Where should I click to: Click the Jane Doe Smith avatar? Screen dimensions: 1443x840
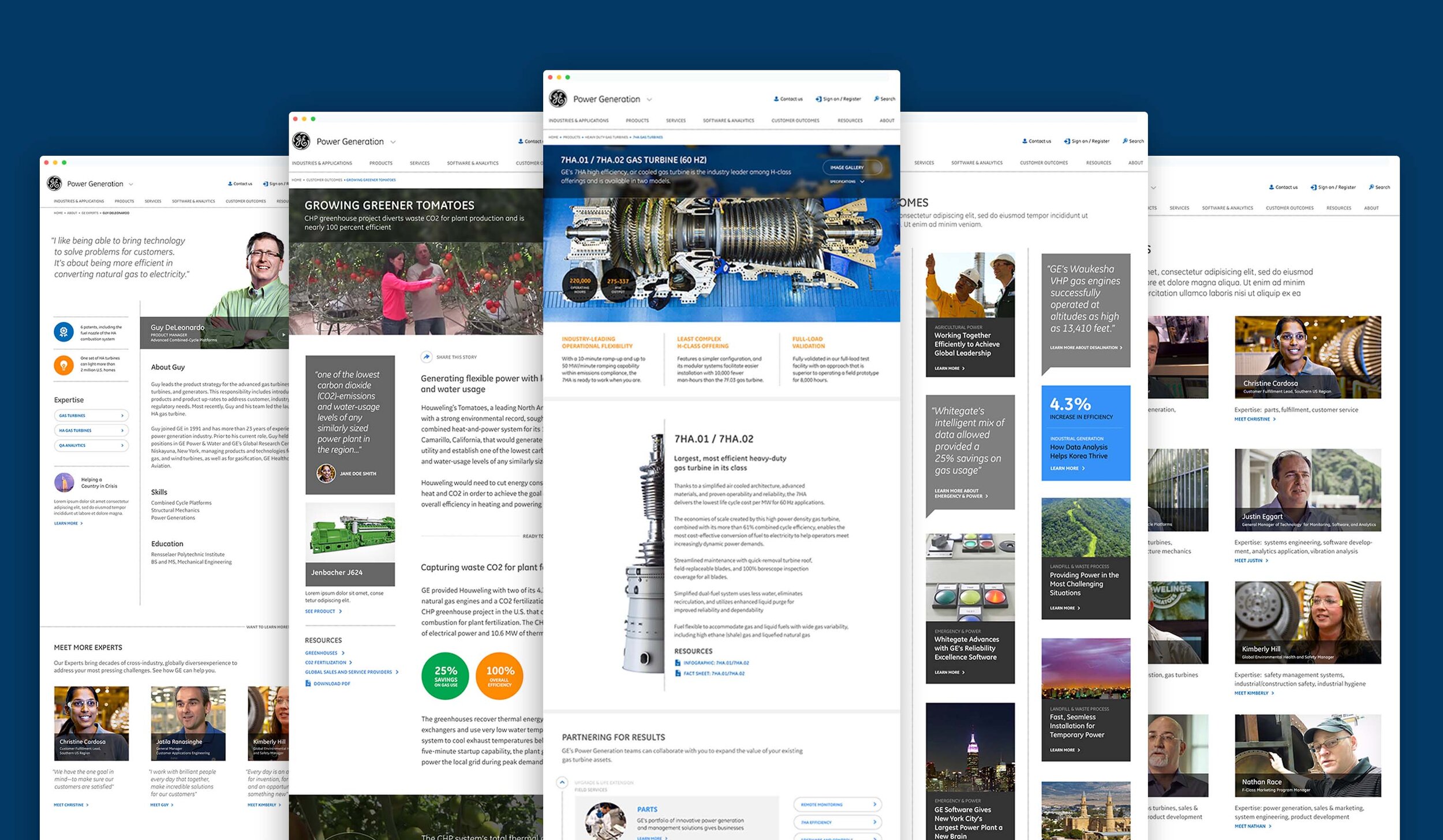(326, 473)
